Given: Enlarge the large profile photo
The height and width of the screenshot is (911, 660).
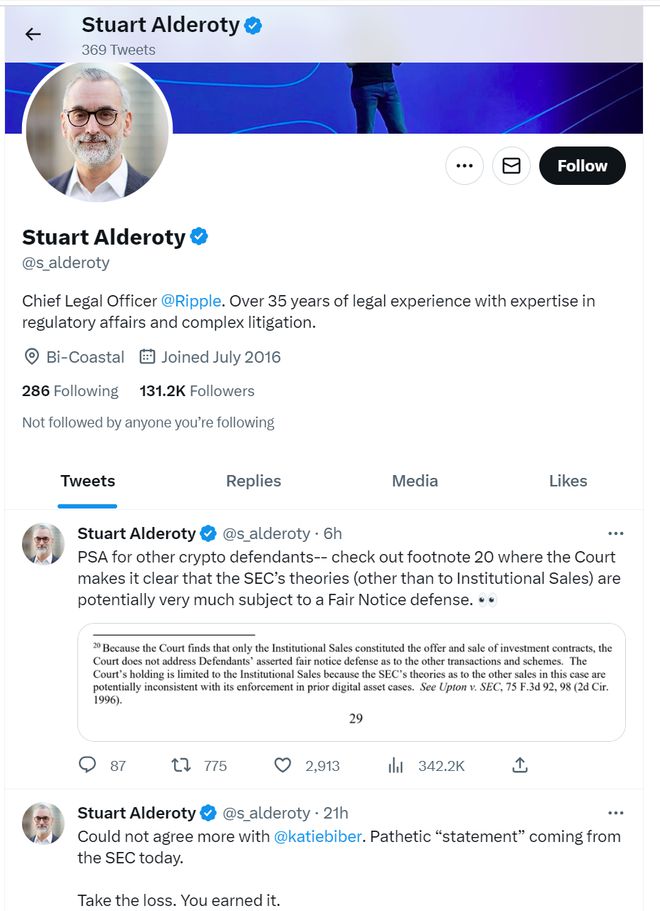Looking at the screenshot, I should click(97, 130).
